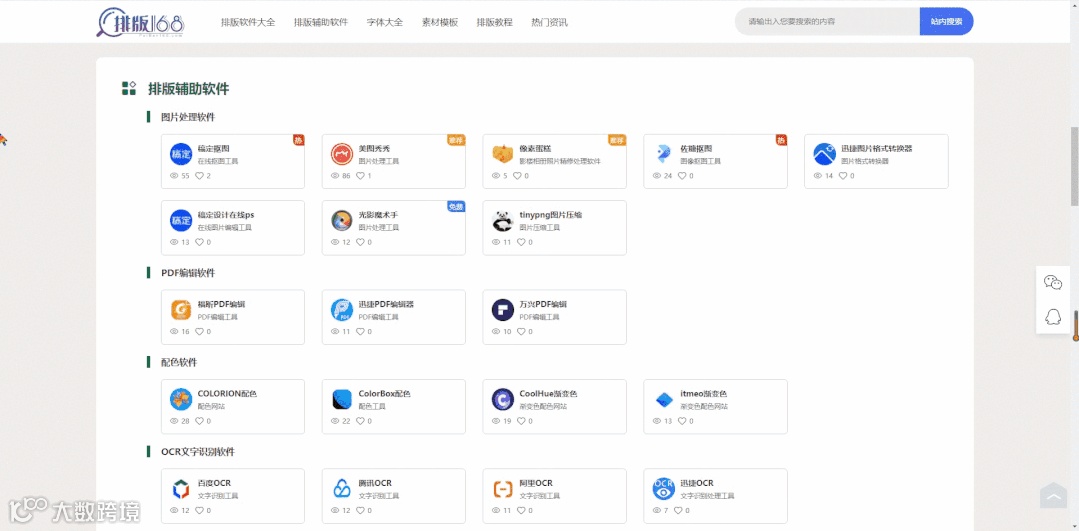Screen dimensions: 1079x531
Task: Click the 免费 badge on 光影魔术手
Action: coord(456,206)
